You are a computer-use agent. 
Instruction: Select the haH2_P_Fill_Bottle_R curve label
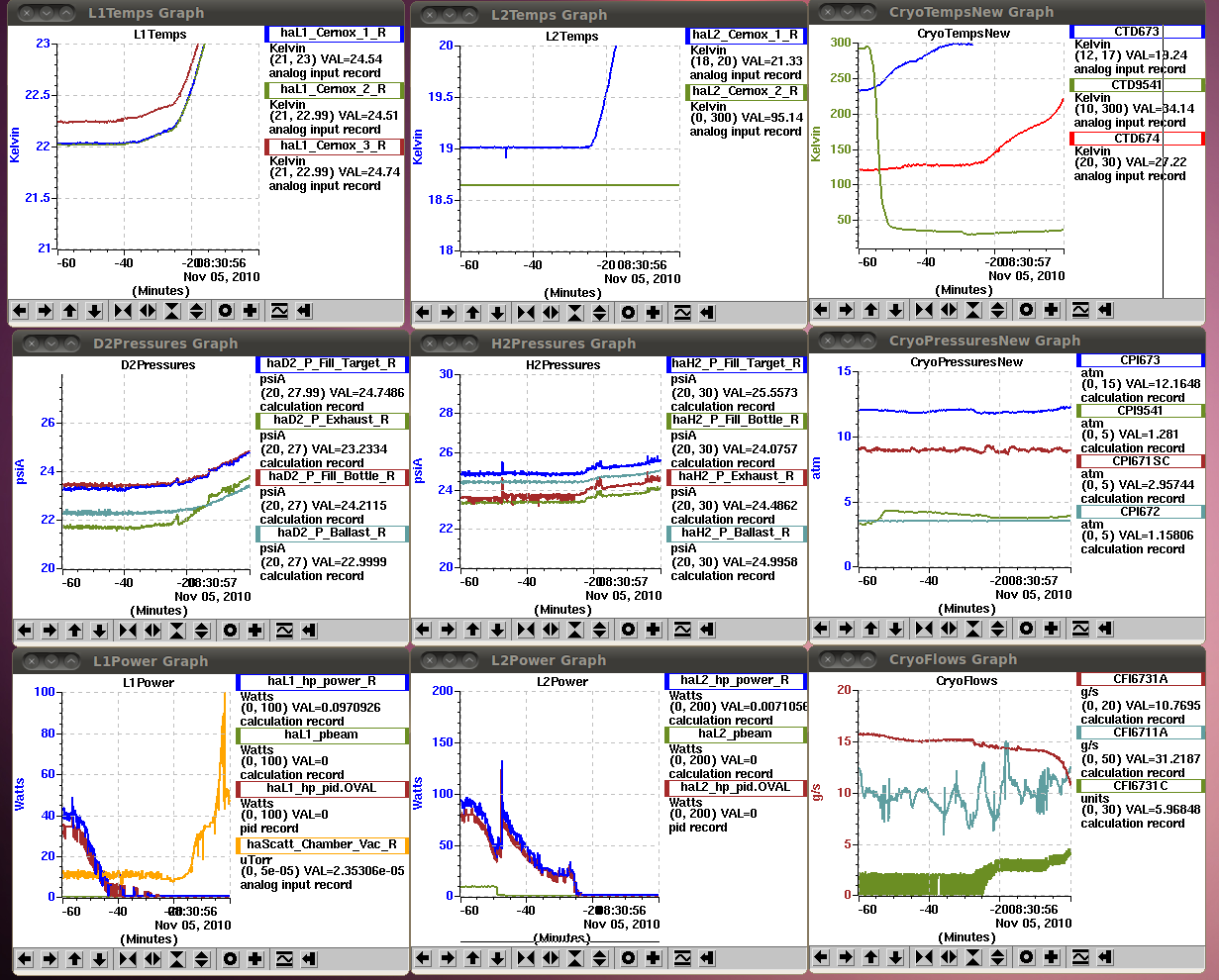point(738,420)
